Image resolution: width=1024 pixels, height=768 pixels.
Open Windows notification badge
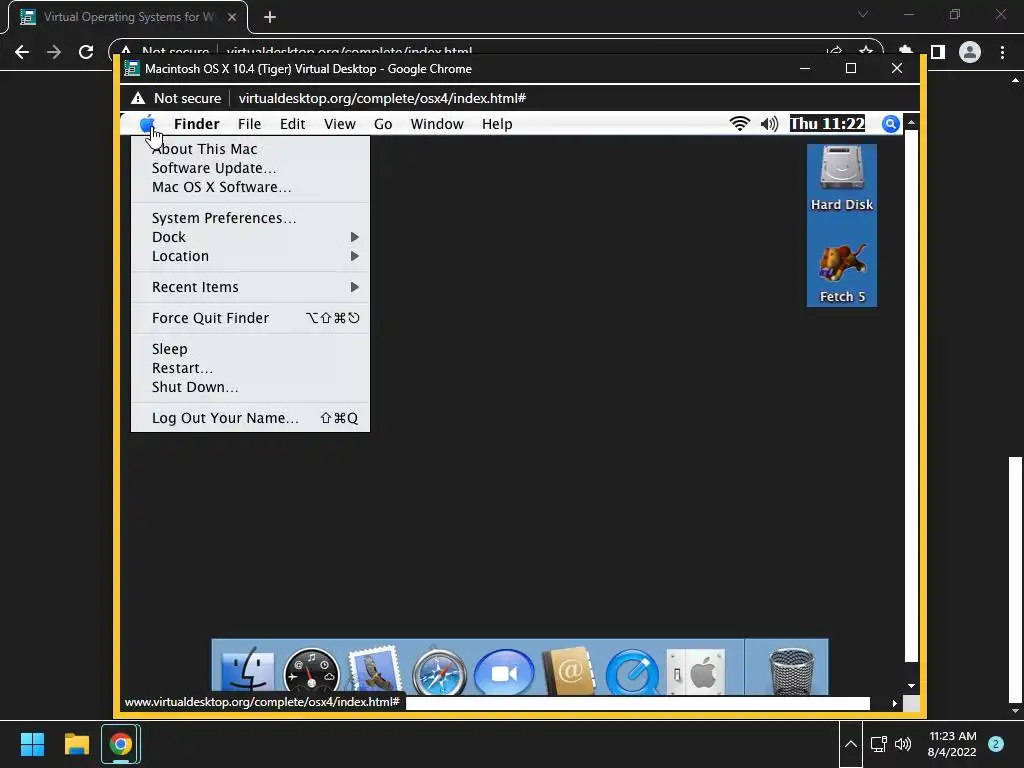(x=996, y=744)
